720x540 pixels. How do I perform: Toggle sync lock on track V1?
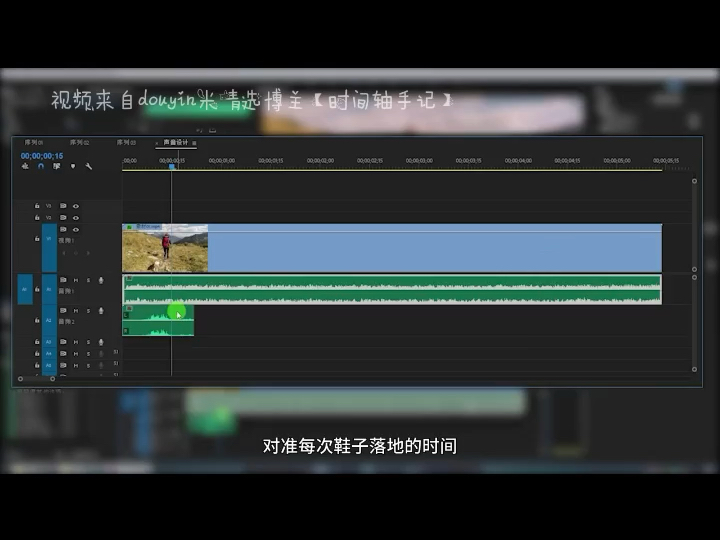63,230
